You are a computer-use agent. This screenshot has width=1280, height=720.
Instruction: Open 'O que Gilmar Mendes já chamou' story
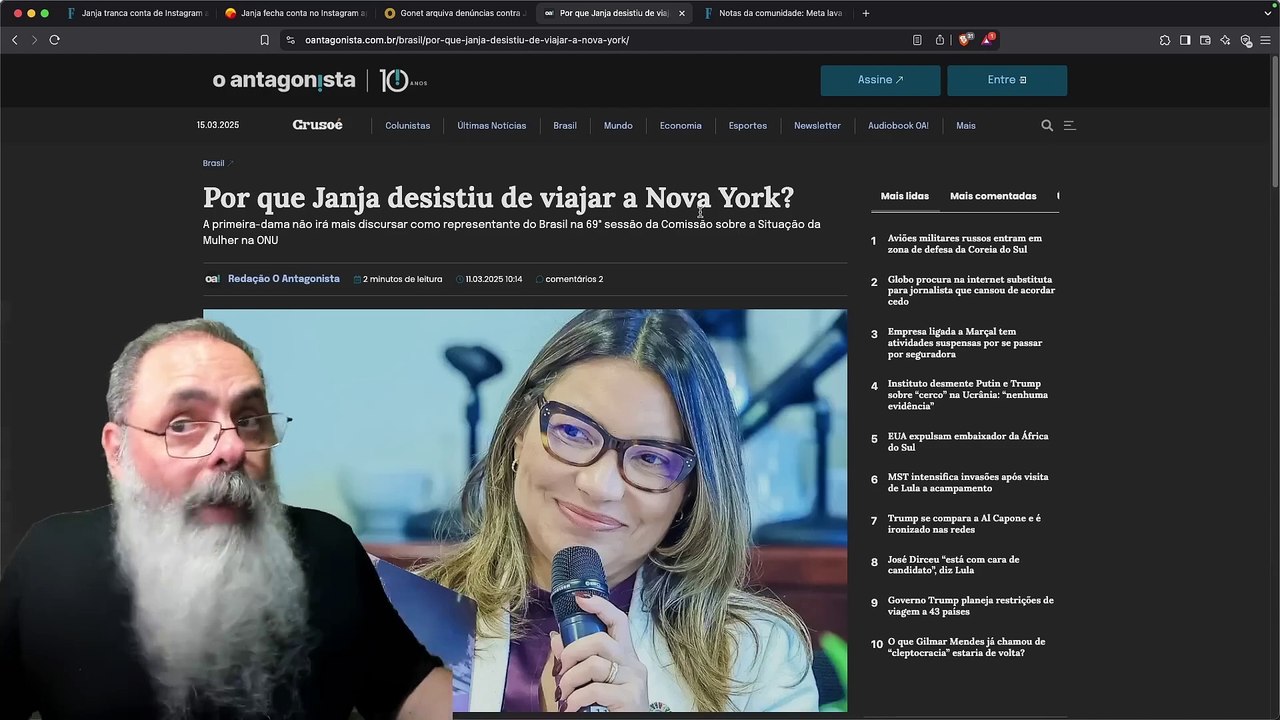[966, 647]
